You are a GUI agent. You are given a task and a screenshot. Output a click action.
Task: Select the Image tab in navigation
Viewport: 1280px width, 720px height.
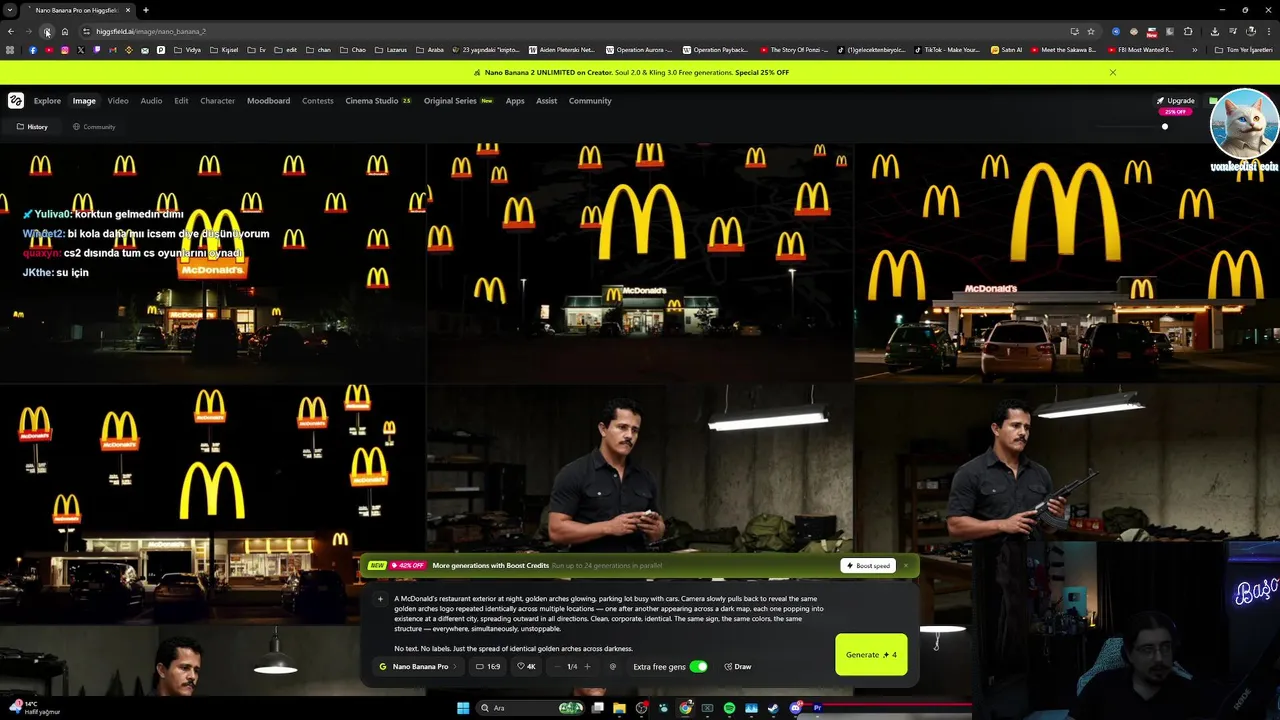click(x=84, y=101)
